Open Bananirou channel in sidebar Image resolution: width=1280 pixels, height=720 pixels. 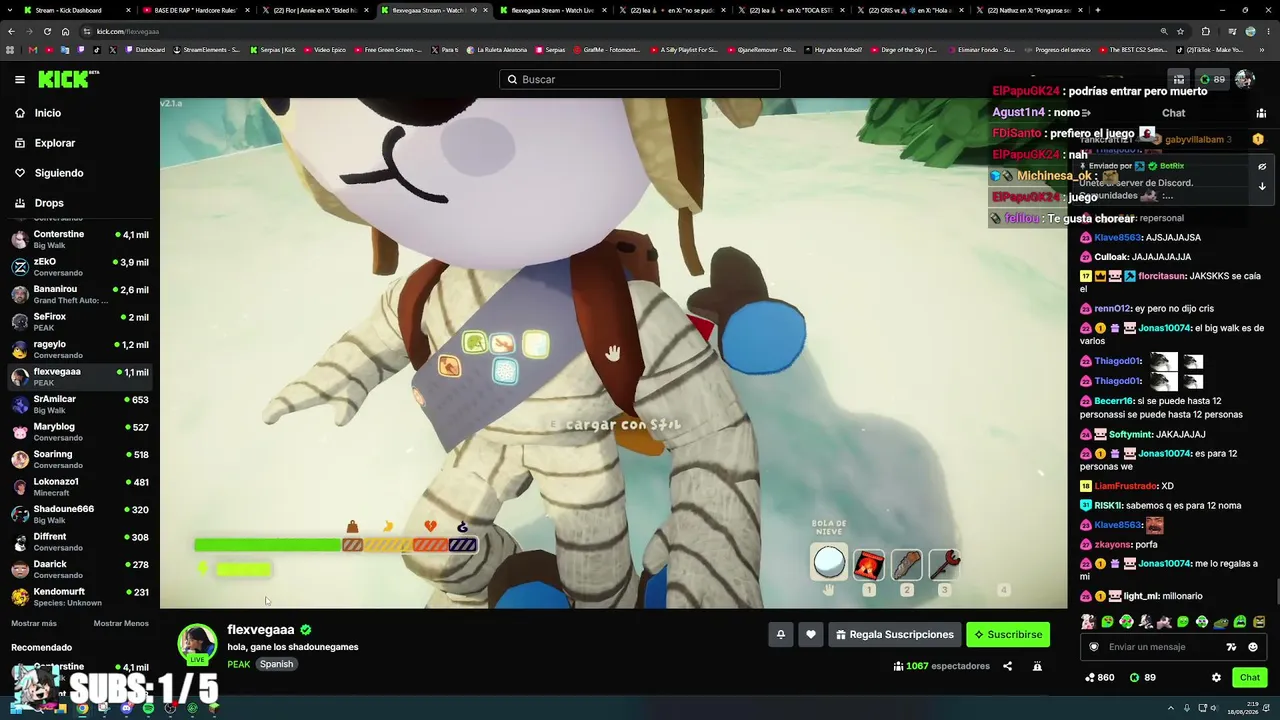(x=80, y=294)
